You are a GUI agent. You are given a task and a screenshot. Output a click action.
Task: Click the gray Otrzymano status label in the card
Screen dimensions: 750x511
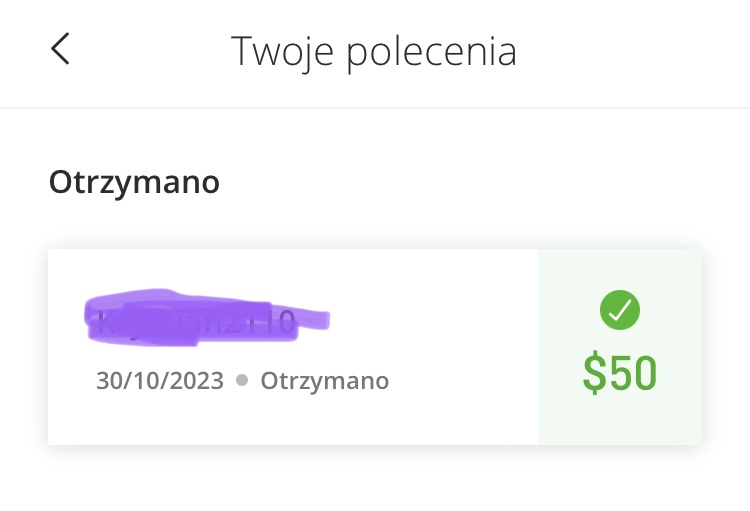point(325,381)
